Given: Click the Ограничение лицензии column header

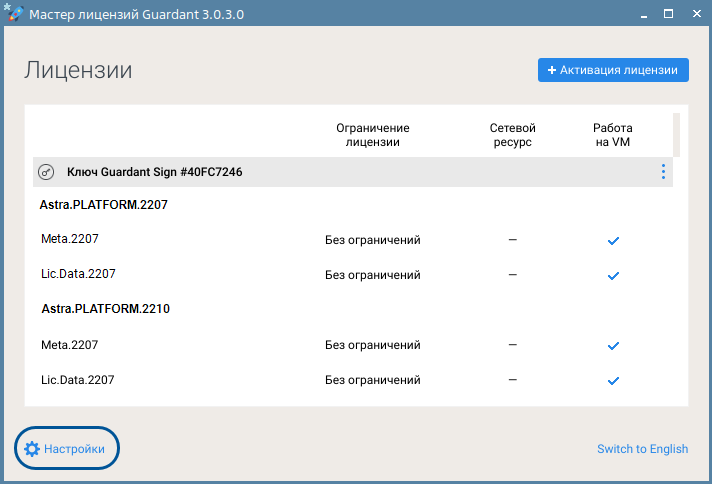Looking at the screenshot, I should point(372,135).
